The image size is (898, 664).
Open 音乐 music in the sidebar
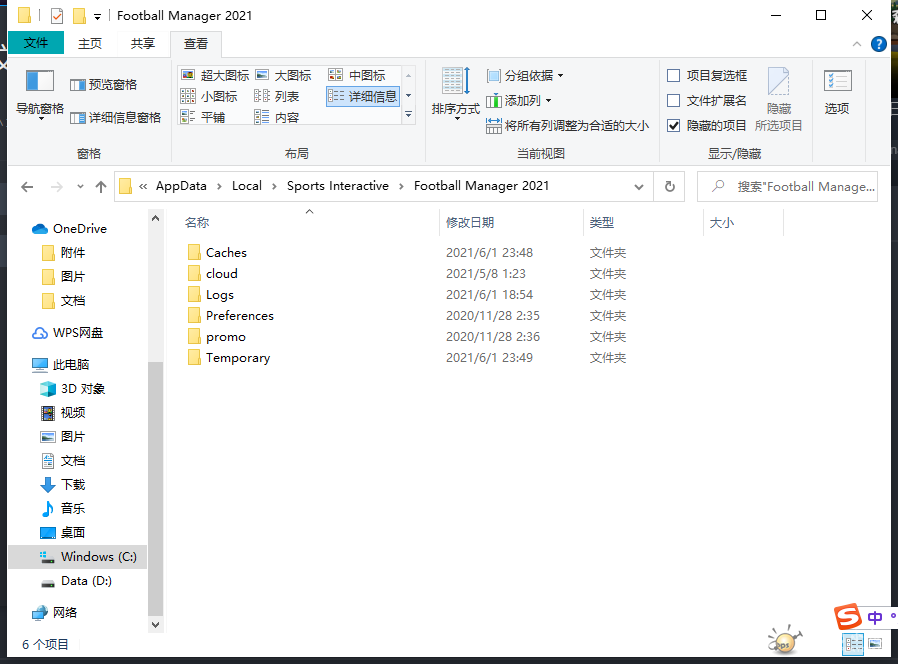[62, 509]
